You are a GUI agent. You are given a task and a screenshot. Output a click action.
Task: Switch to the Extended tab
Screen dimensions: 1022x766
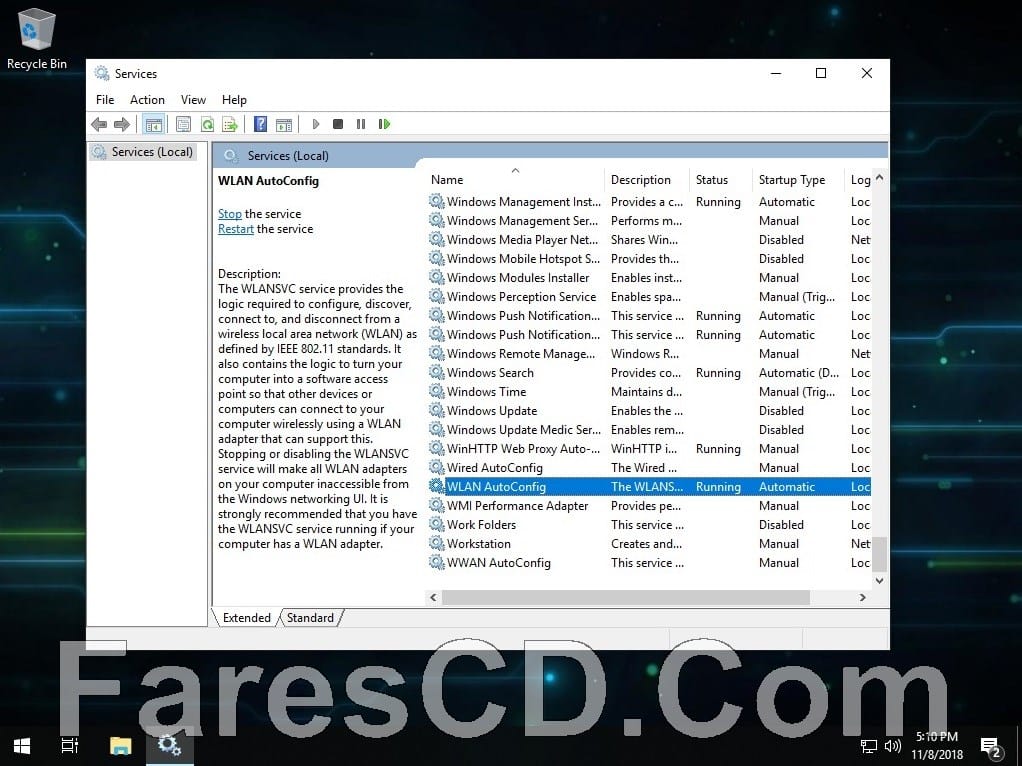(x=246, y=617)
